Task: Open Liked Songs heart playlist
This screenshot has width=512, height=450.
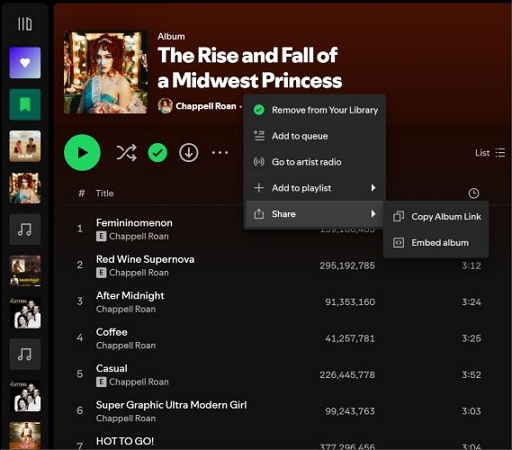Action: pos(25,63)
